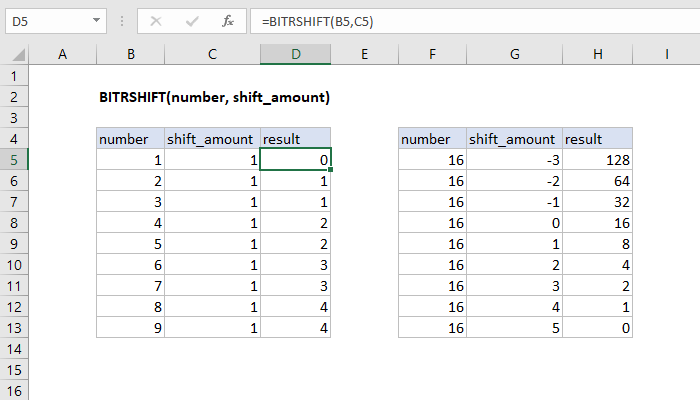Select row 14 header
The image size is (700, 400).
tap(14, 349)
